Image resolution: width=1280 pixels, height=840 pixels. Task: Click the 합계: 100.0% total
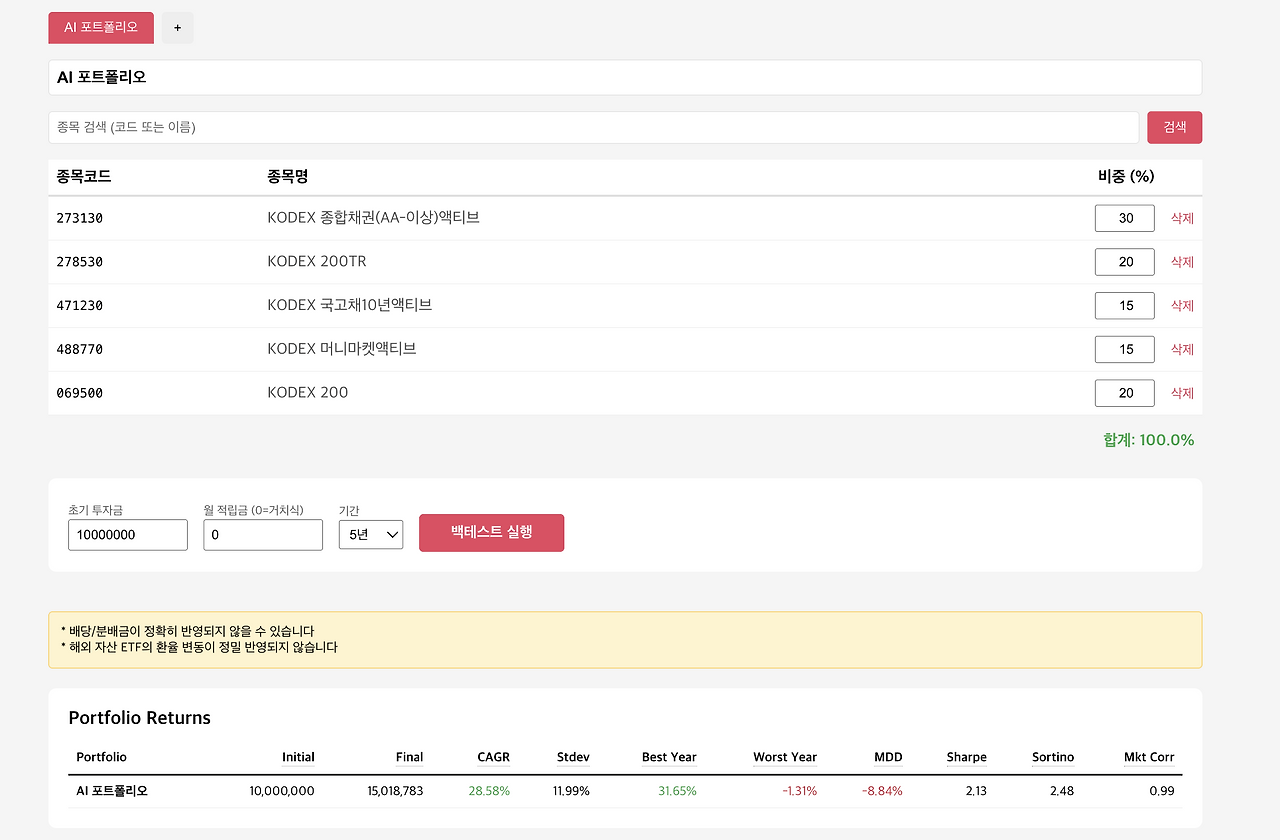click(1149, 440)
